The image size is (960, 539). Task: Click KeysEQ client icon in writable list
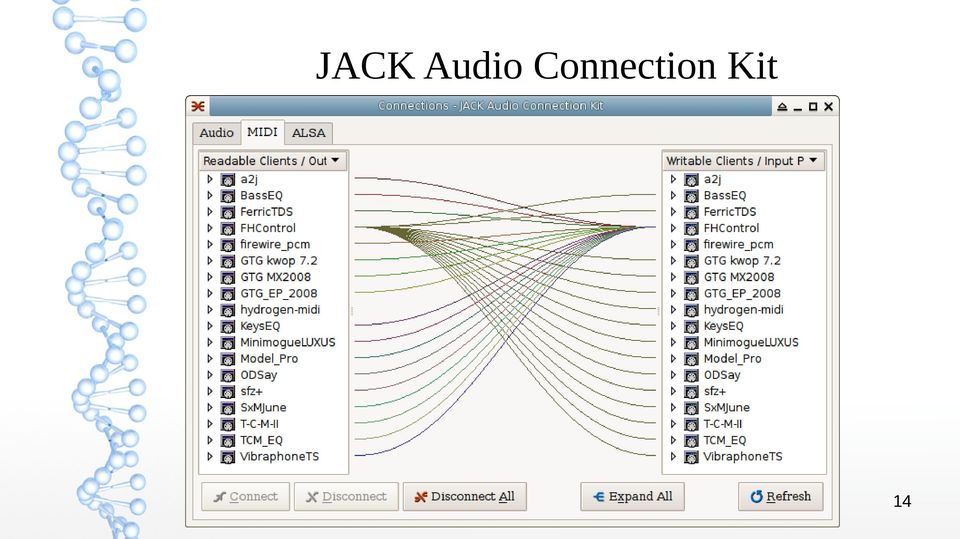point(691,326)
